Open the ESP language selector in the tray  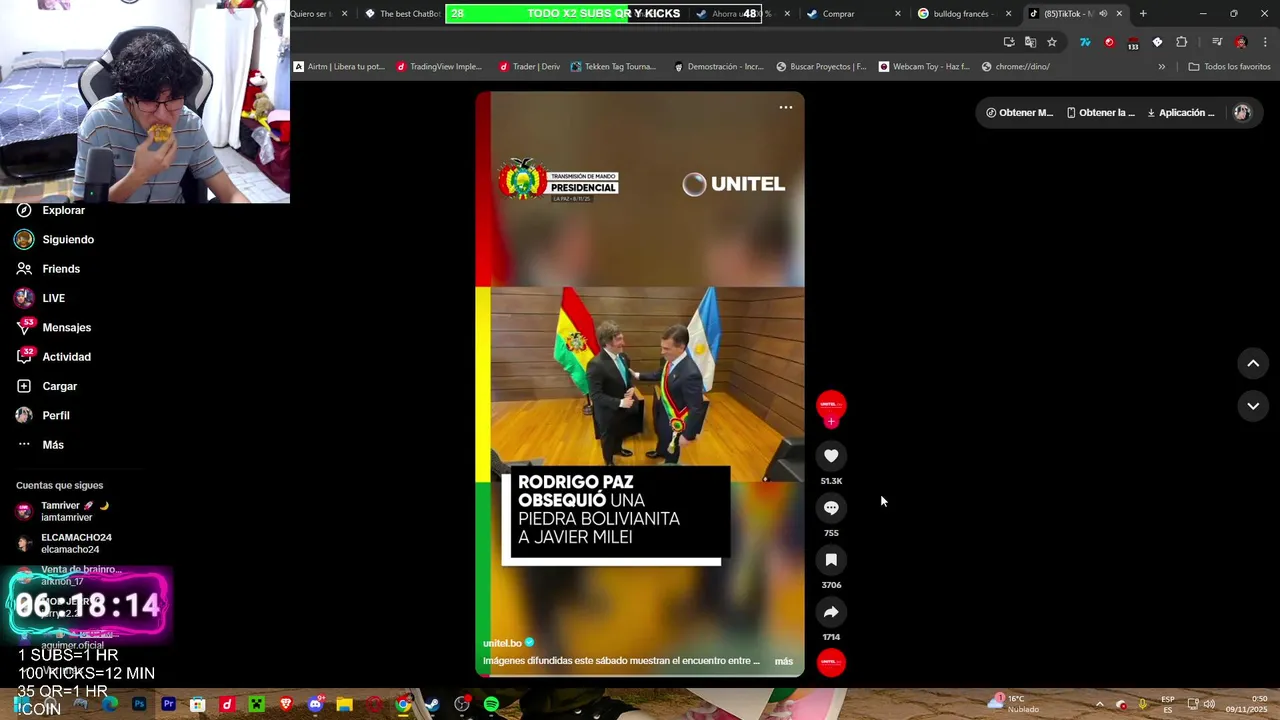[1168, 704]
